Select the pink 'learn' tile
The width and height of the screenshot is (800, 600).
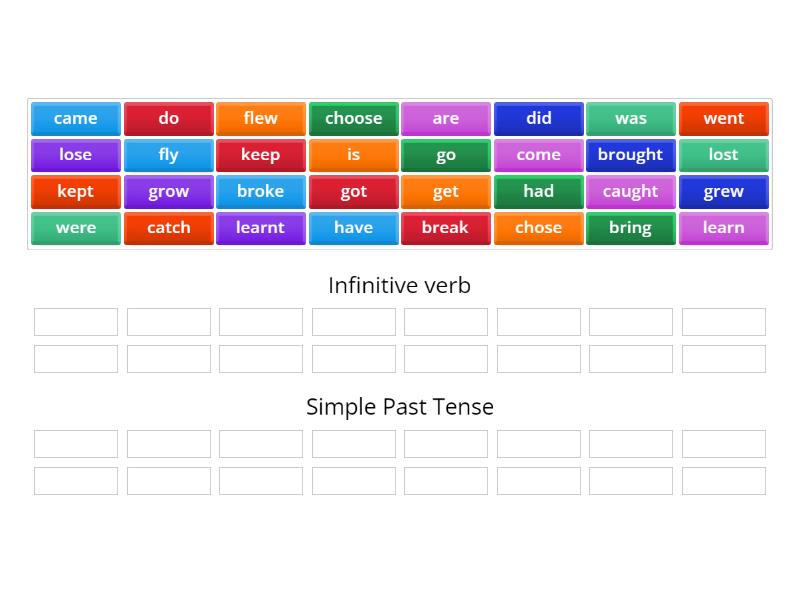723,228
